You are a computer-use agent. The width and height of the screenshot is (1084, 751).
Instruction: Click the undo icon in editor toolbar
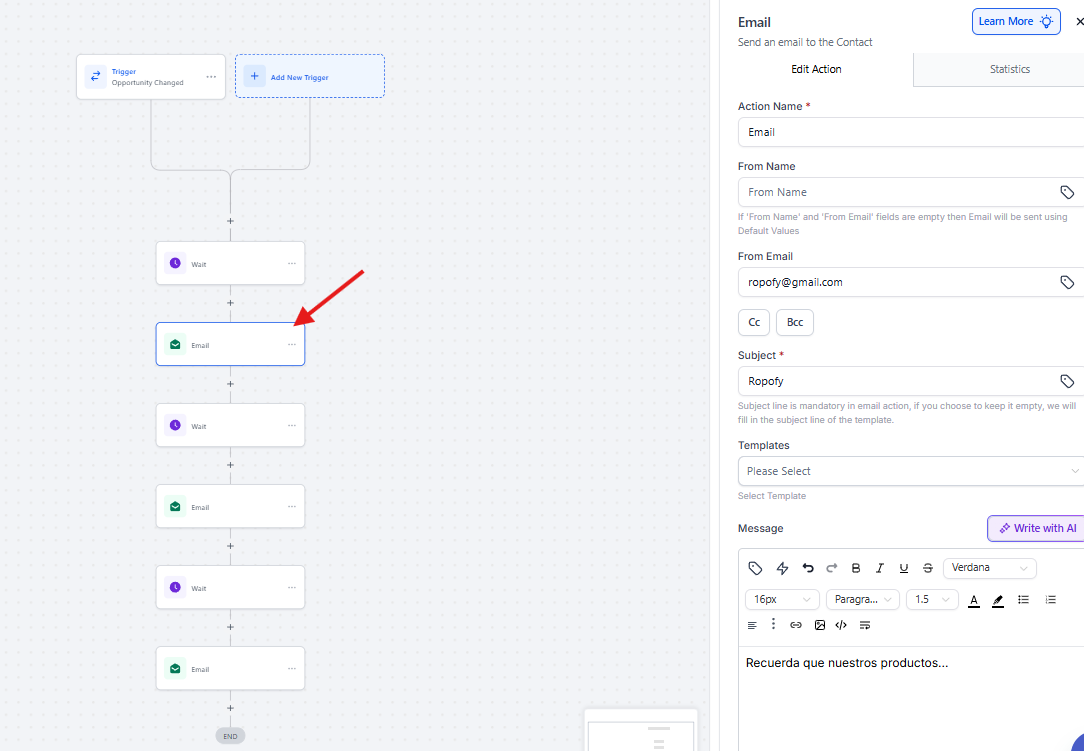(x=808, y=568)
